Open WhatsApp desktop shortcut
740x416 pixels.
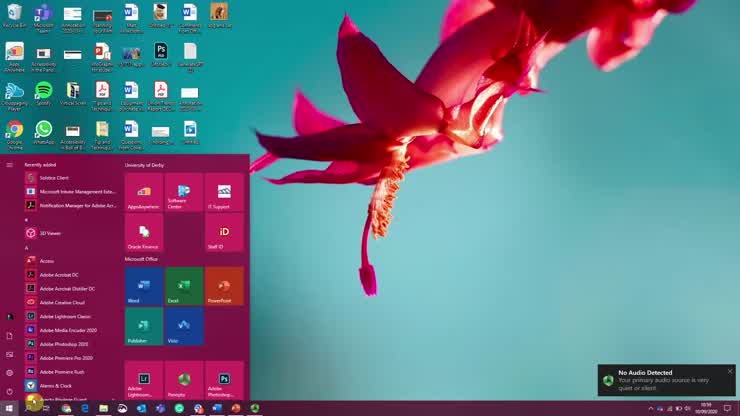43,132
